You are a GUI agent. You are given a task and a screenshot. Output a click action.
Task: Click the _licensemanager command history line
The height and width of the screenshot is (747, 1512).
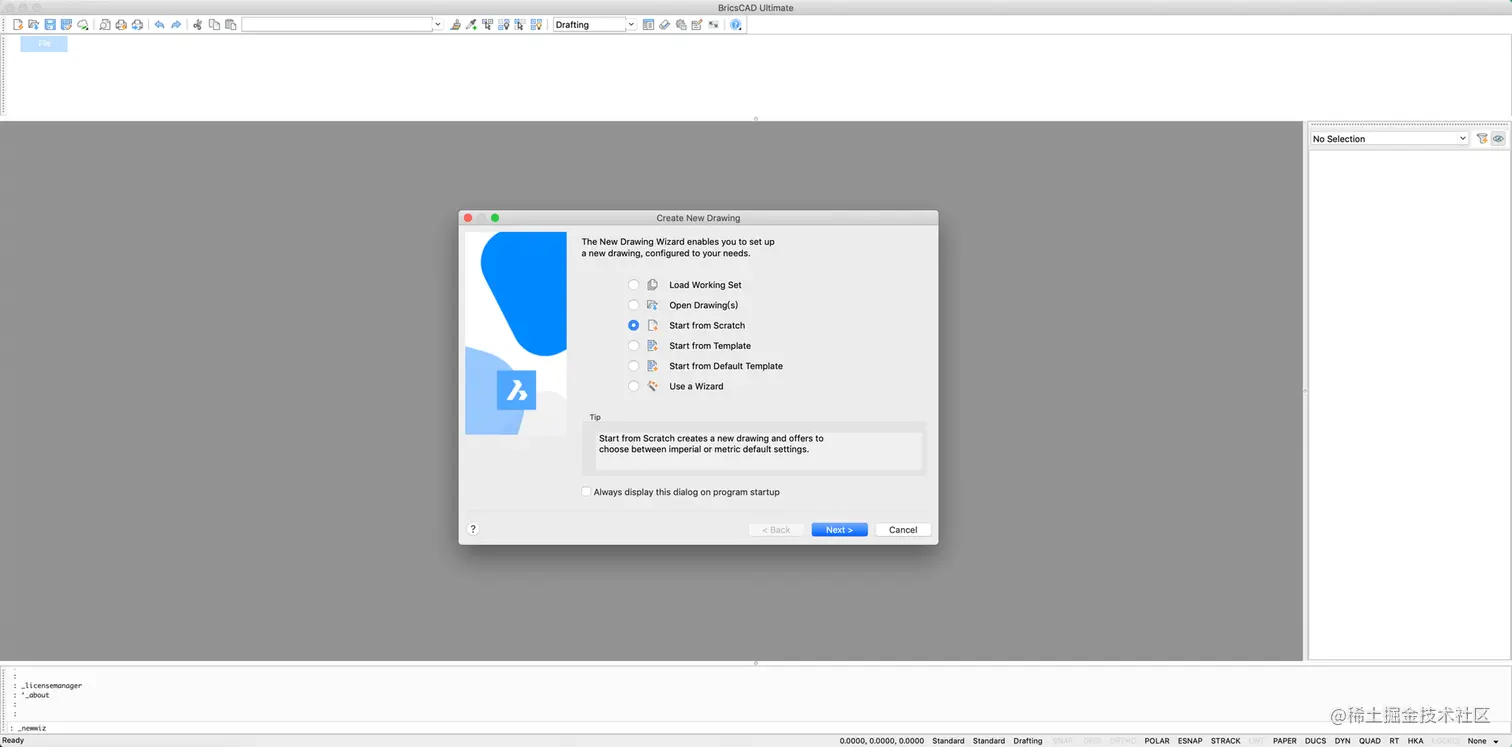point(52,686)
